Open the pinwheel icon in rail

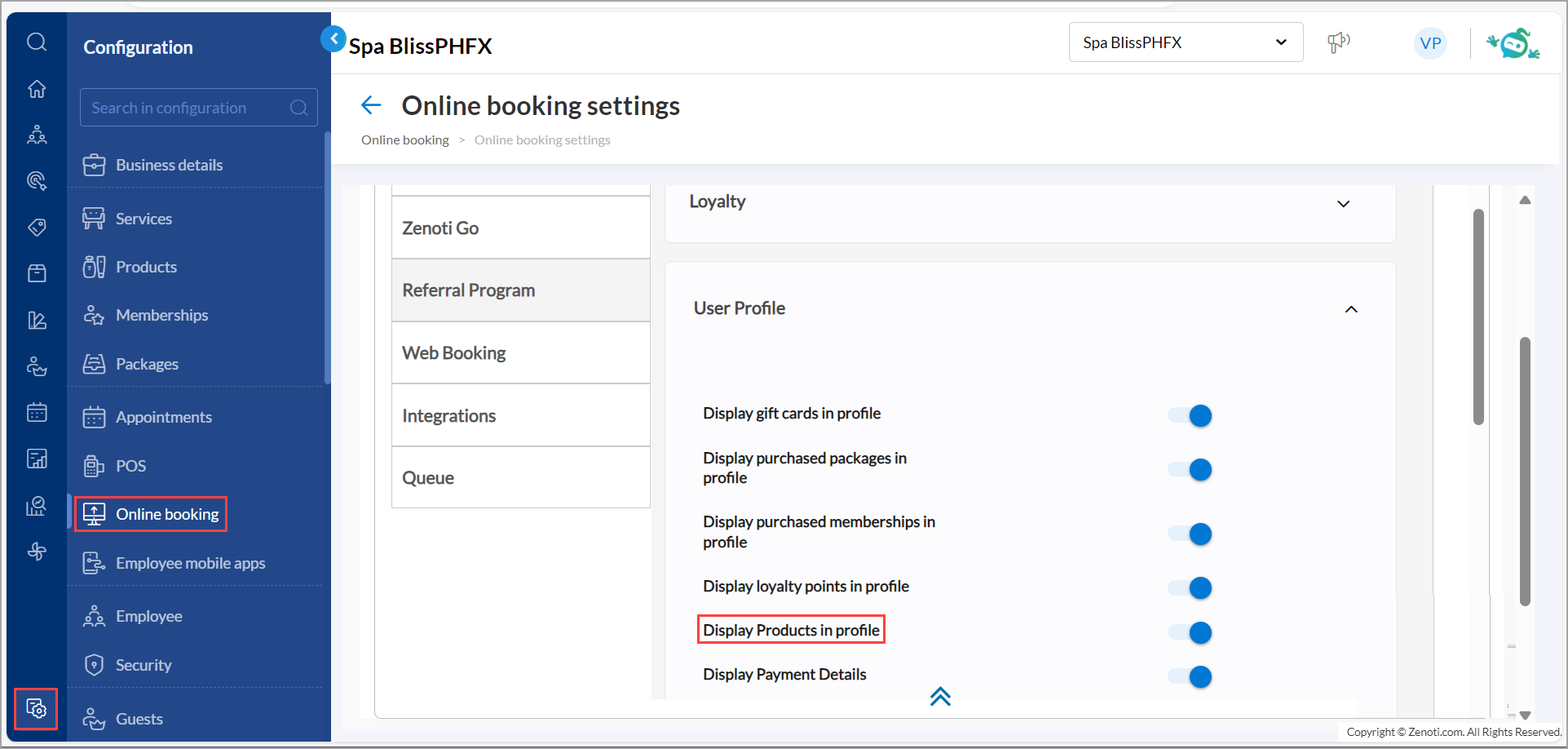[x=37, y=552]
